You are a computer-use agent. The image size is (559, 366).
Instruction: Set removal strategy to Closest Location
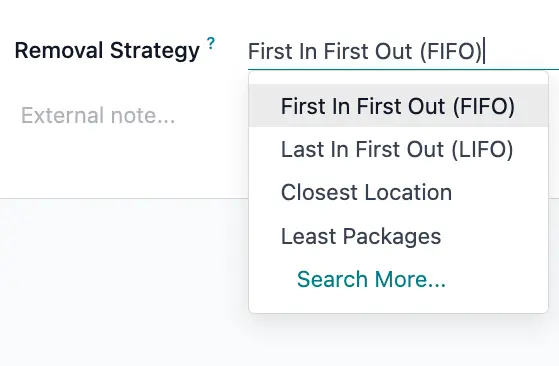398,192
